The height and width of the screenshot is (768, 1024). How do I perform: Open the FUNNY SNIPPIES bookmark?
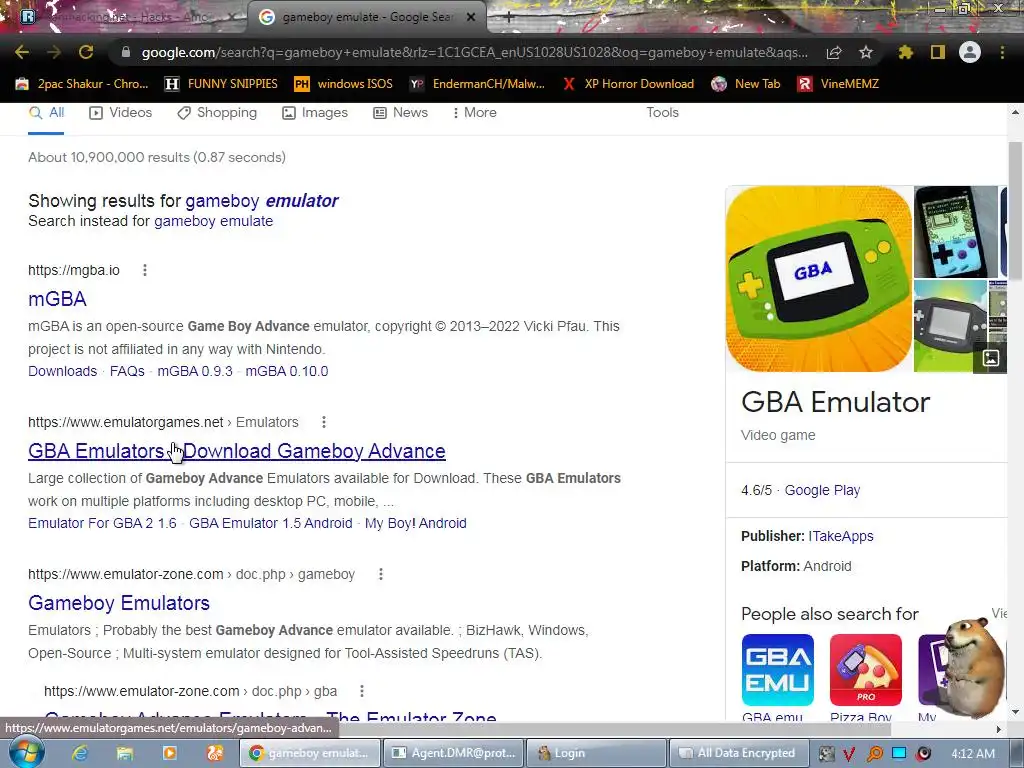click(x=221, y=84)
